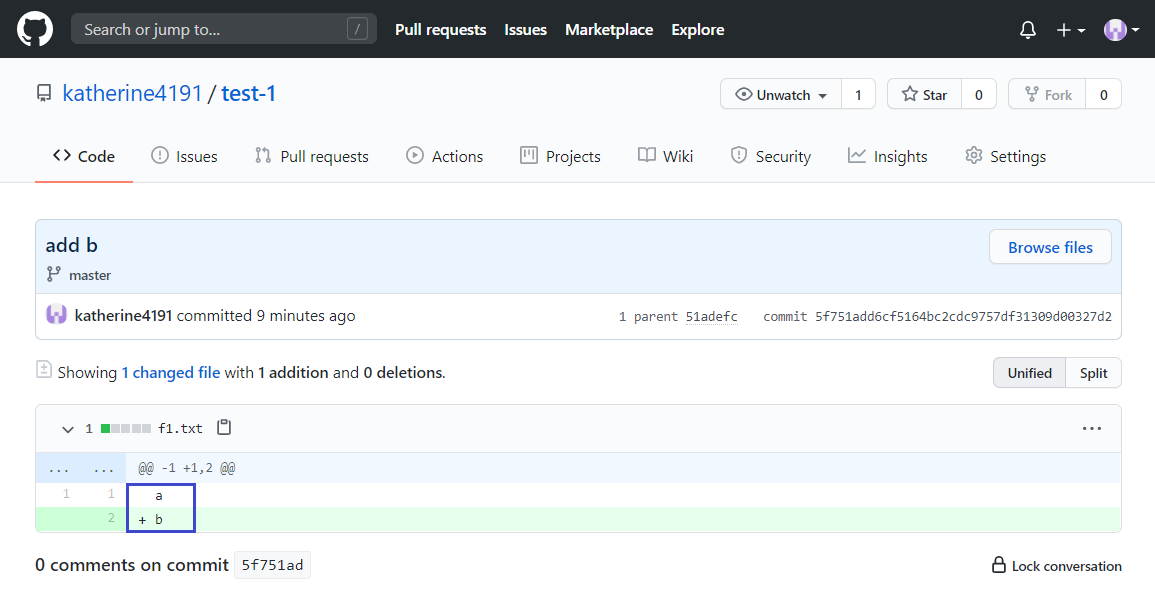Click the short hash 5f751ad badge

coord(273,565)
